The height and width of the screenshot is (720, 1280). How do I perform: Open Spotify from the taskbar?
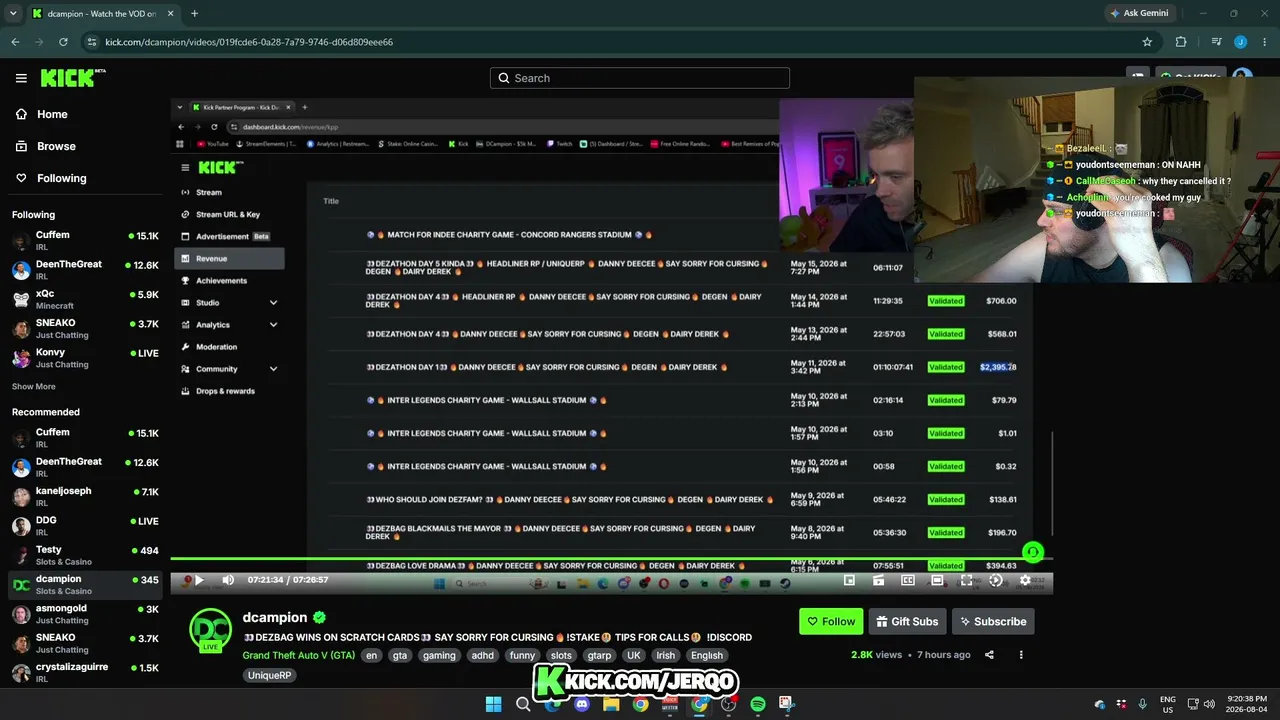pyautogui.click(x=758, y=704)
